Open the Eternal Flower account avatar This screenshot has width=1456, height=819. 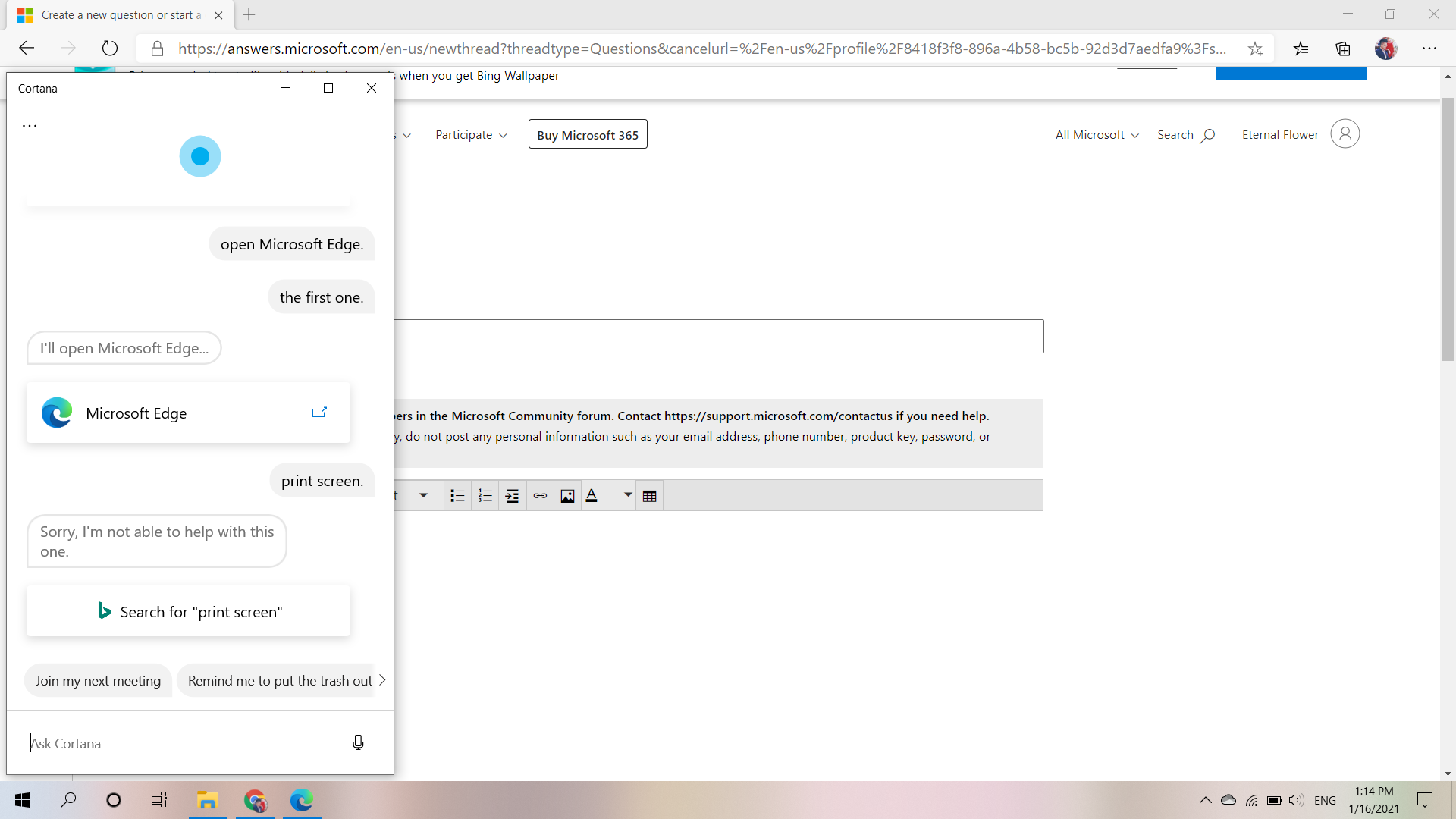pyautogui.click(x=1345, y=134)
